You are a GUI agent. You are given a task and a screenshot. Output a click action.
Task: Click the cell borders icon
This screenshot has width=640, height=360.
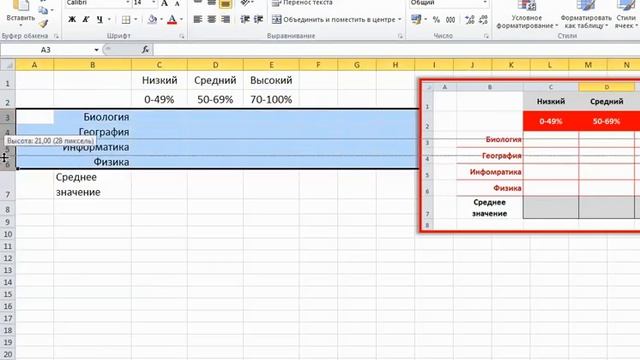click(126, 19)
